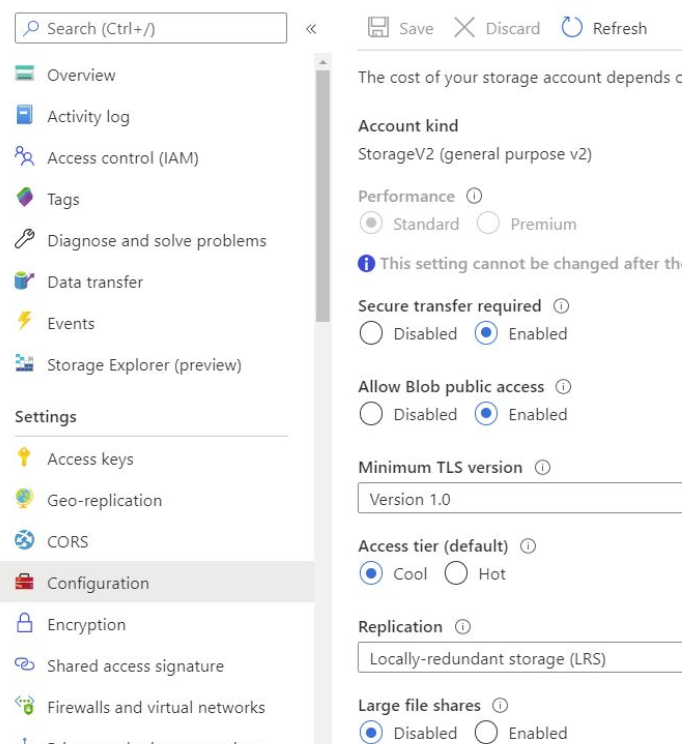Click the Firewalls and virtual networks icon
The width and height of the screenshot is (694, 744).
24,705
